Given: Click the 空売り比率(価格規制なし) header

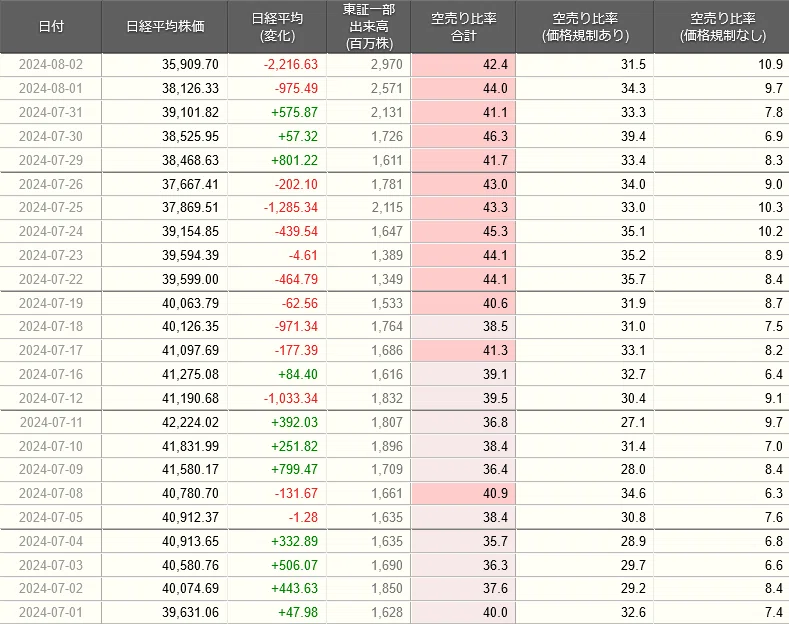Looking at the screenshot, I should pyautogui.click(x=722, y=26).
